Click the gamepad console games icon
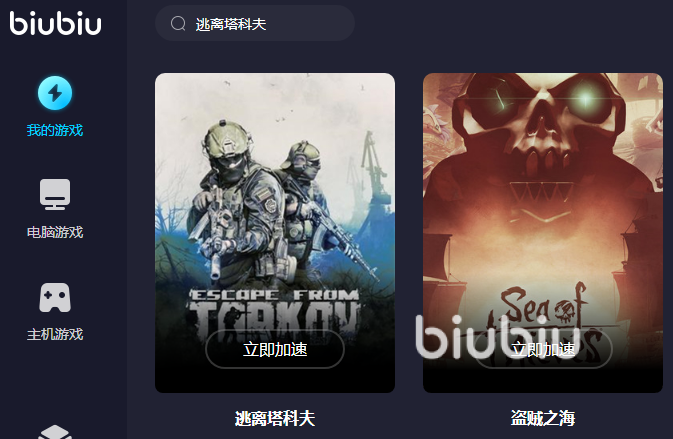 click(55, 297)
